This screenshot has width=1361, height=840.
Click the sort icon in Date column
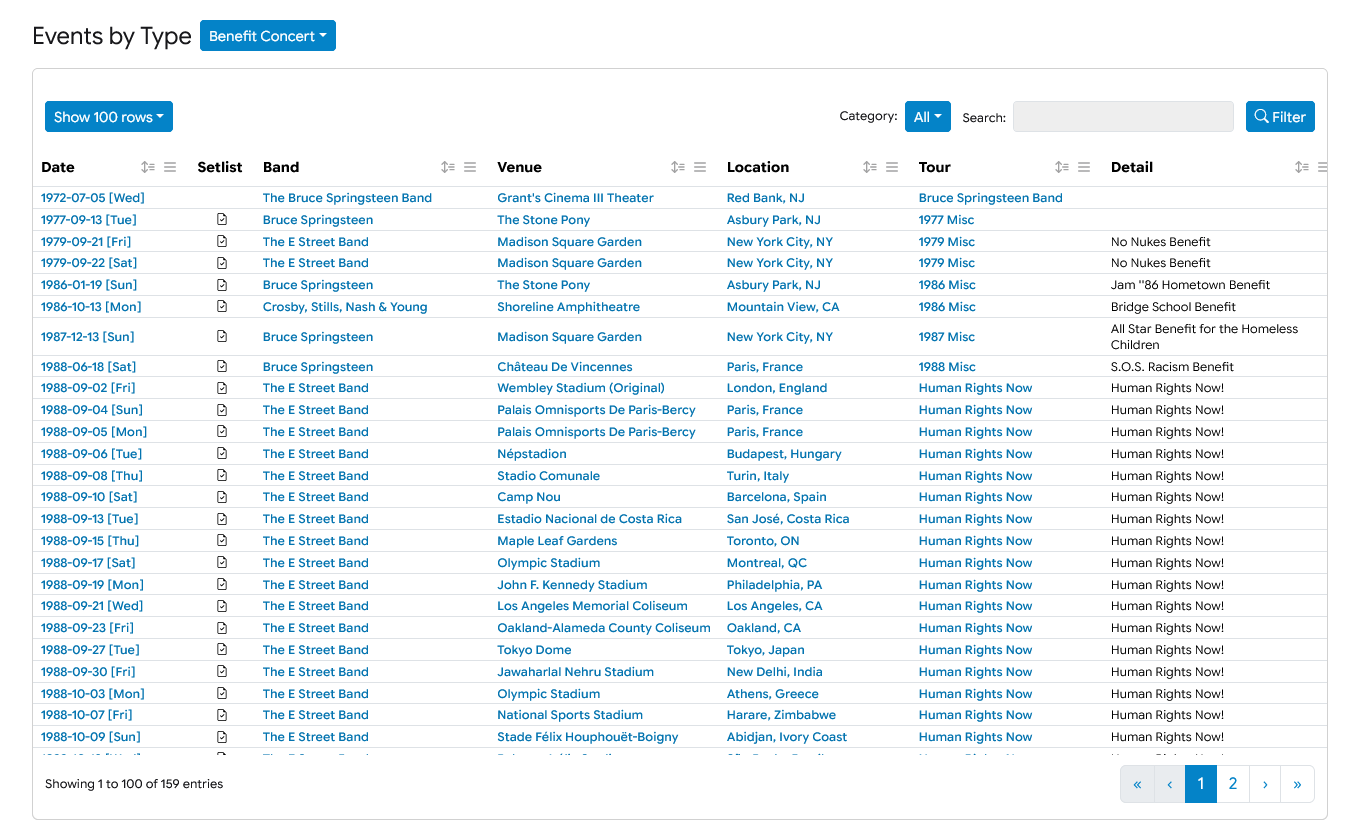click(x=148, y=167)
